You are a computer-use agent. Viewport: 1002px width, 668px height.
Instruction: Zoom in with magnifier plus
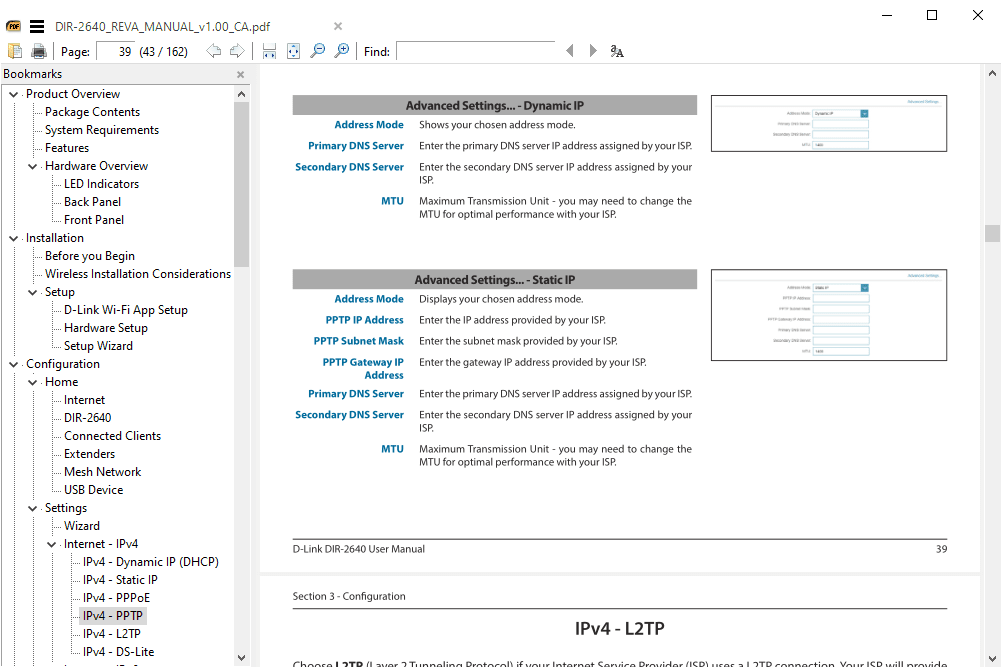pyautogui.click(x=342, y=51)
